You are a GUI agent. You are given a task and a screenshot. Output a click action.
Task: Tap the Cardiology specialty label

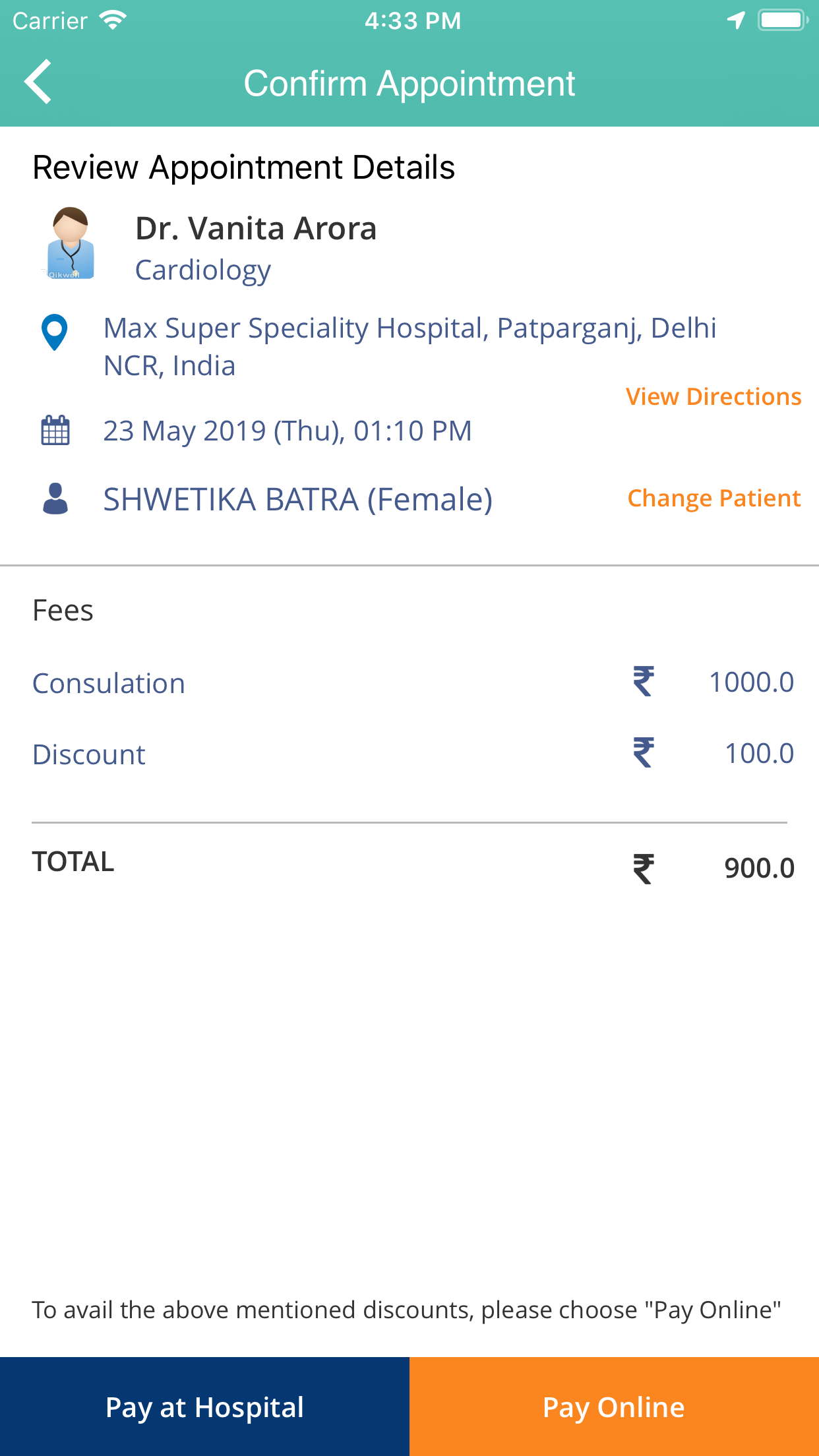tap(203, 270)
